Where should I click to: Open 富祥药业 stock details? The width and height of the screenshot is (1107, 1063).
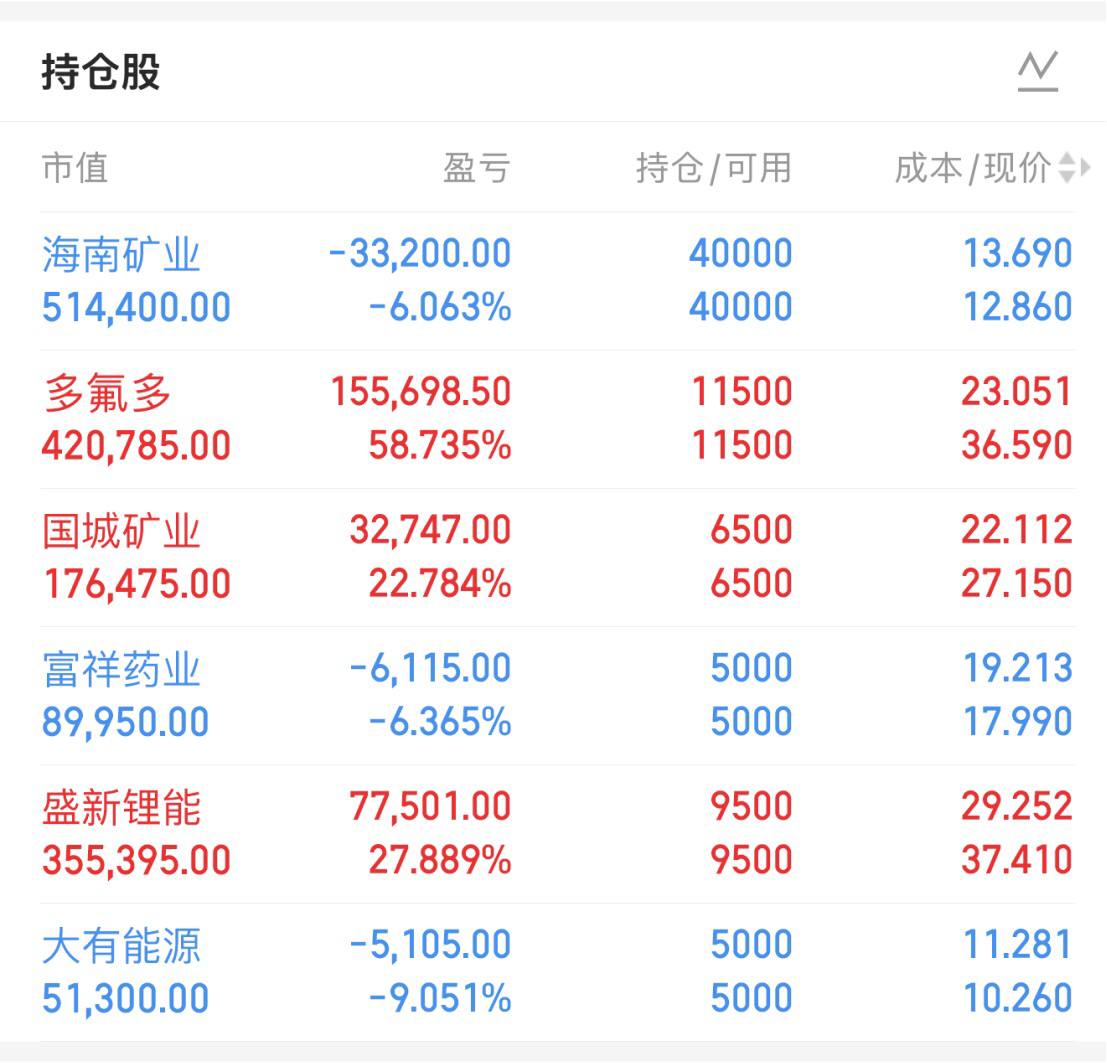121,669
